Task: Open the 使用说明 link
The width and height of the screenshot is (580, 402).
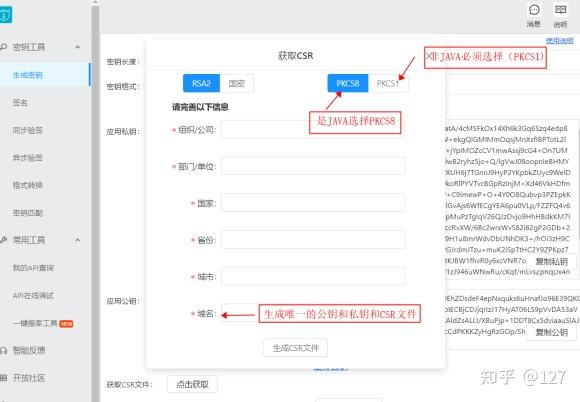Action: coord(560,41)
